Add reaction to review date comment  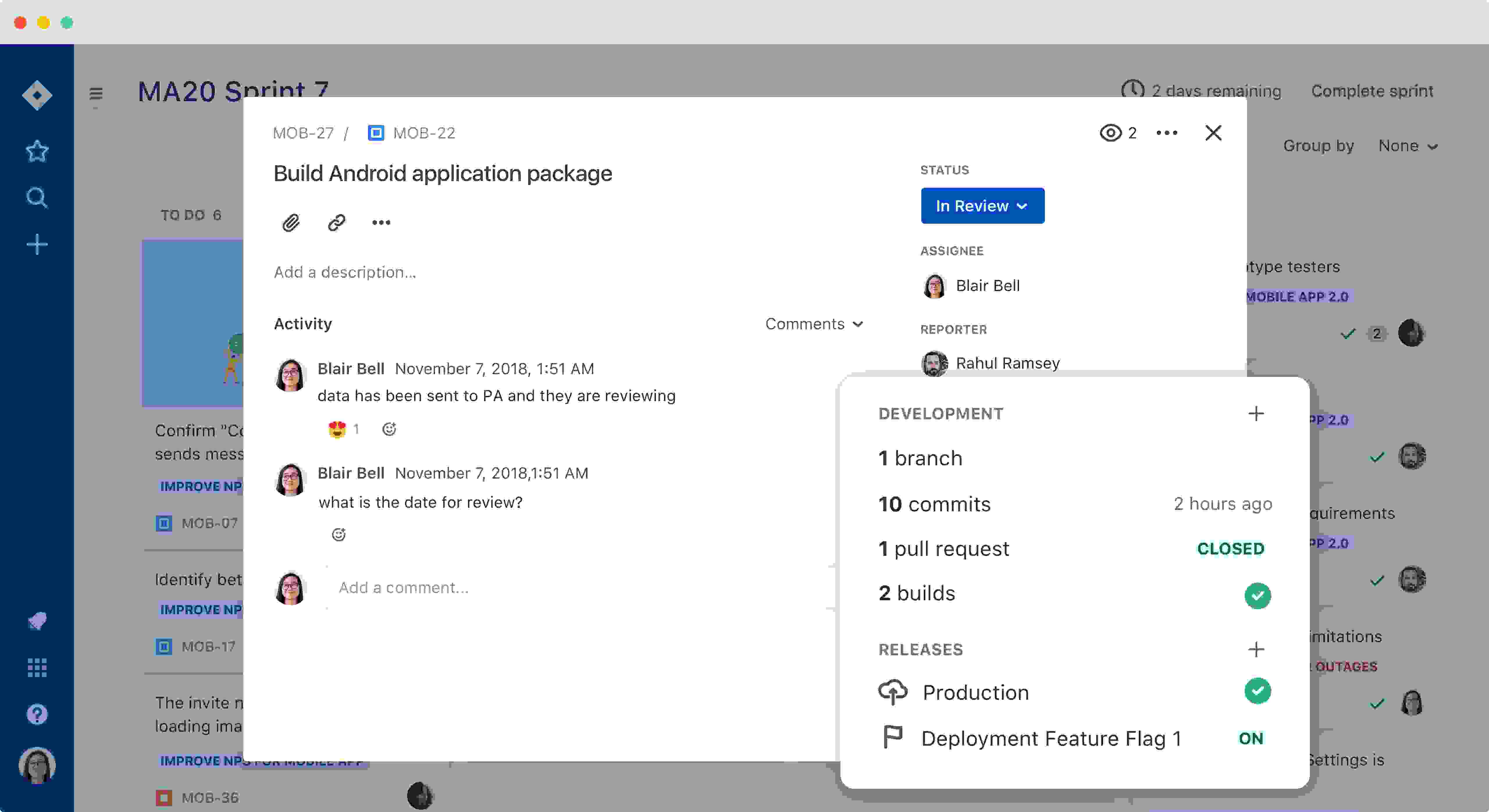coord(339,535)
